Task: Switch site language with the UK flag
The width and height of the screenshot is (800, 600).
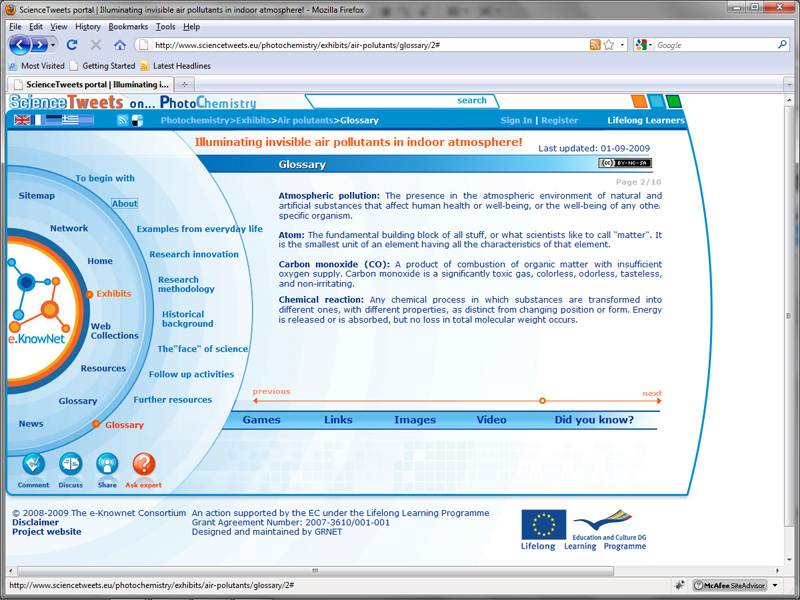Action: point(22,120)
